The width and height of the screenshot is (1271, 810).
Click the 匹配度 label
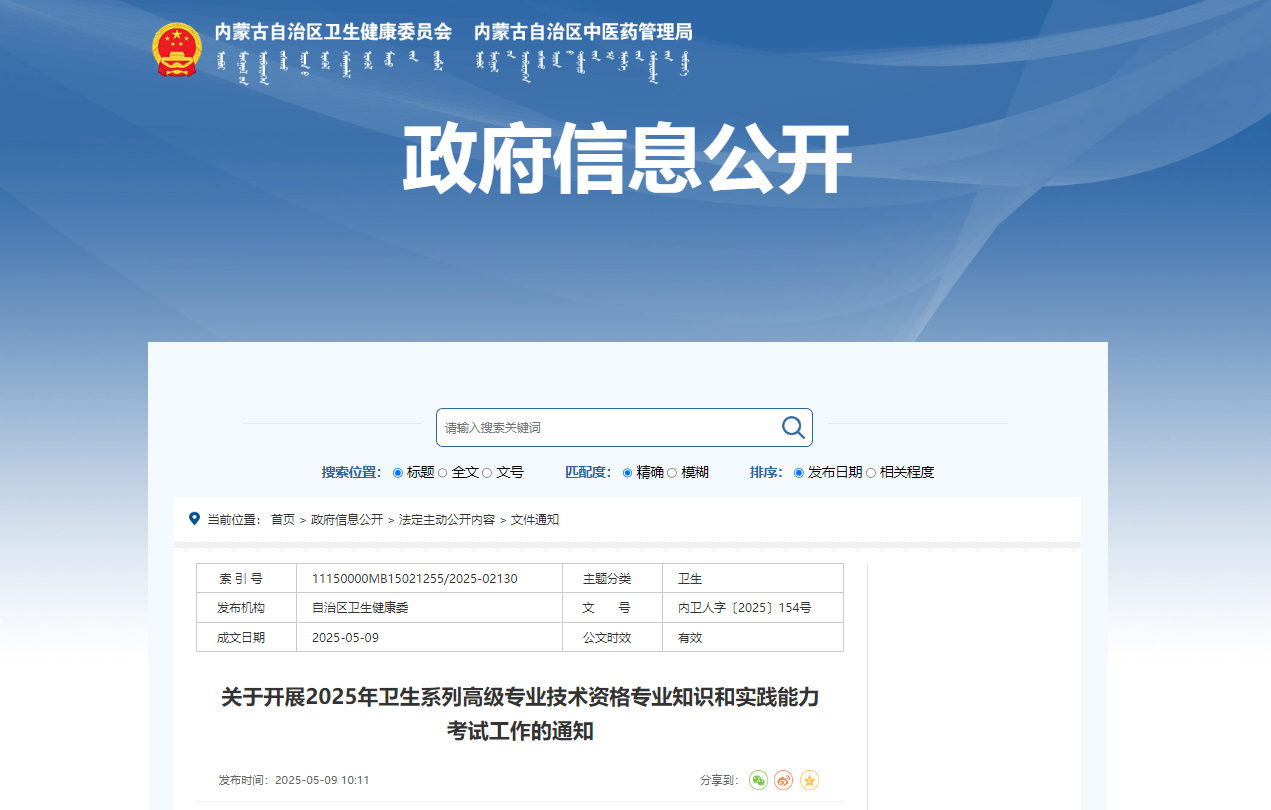coord(588,473)
